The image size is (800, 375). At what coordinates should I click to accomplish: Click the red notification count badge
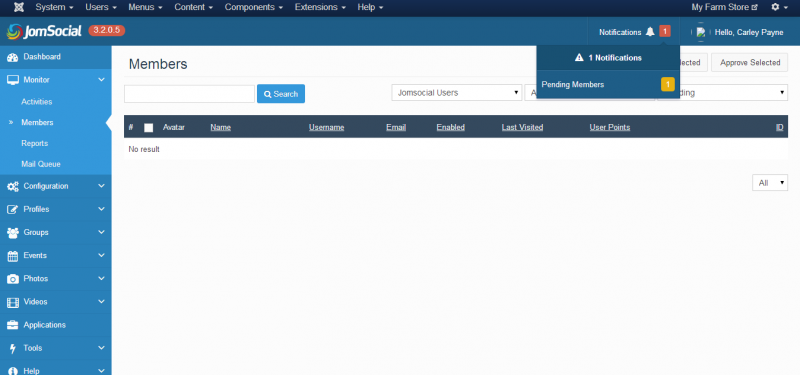(665, 32)
